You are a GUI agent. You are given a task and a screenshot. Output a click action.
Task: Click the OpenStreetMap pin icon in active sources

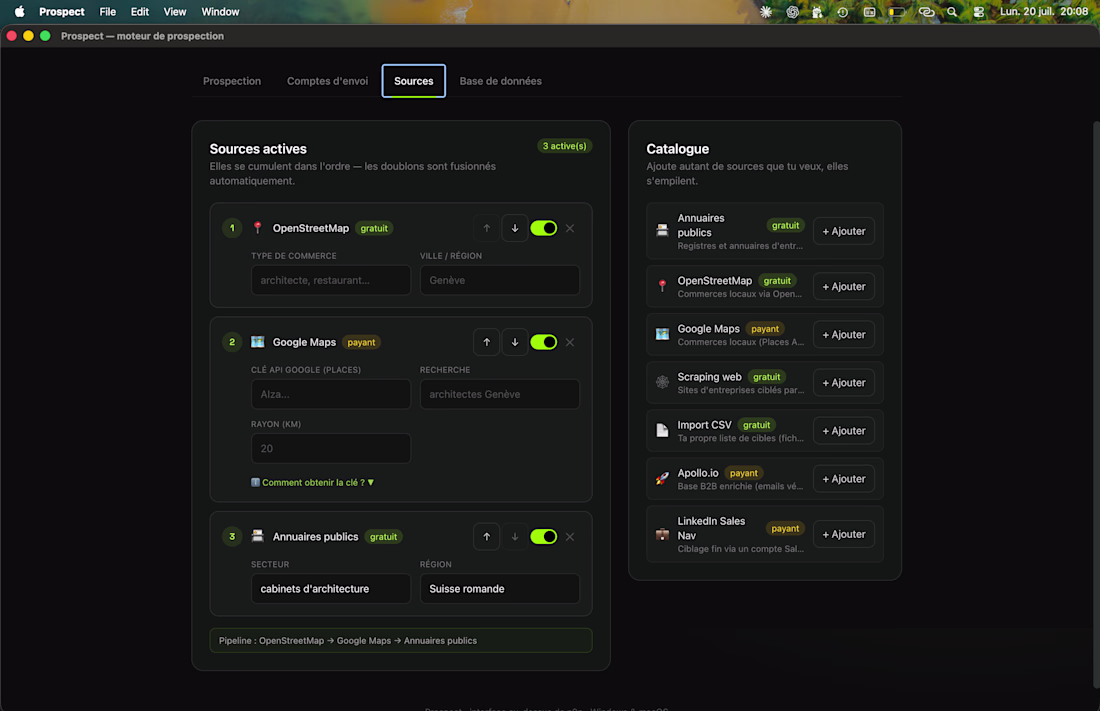[257, 228]
